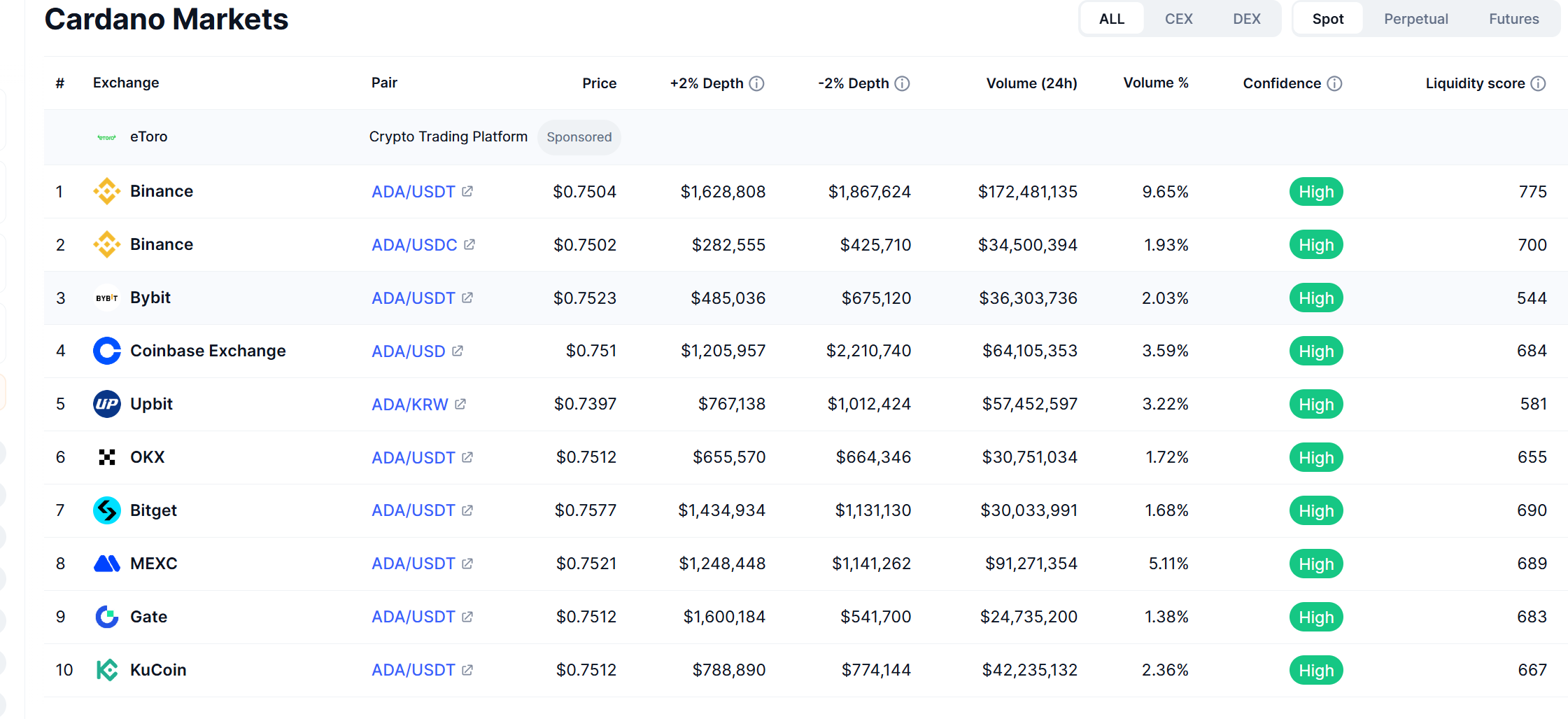Sort by Price column header
This screenshot has width=1568, height=719.
(x=600, y=83)
